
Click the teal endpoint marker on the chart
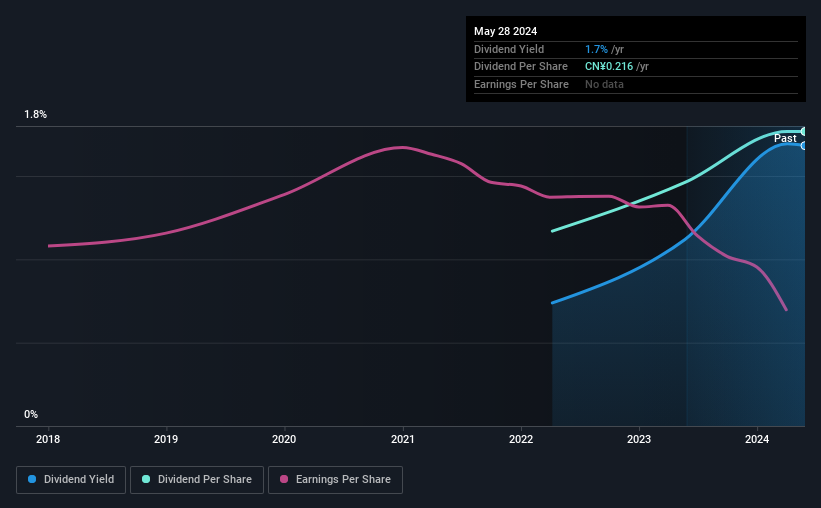(804, 131)
